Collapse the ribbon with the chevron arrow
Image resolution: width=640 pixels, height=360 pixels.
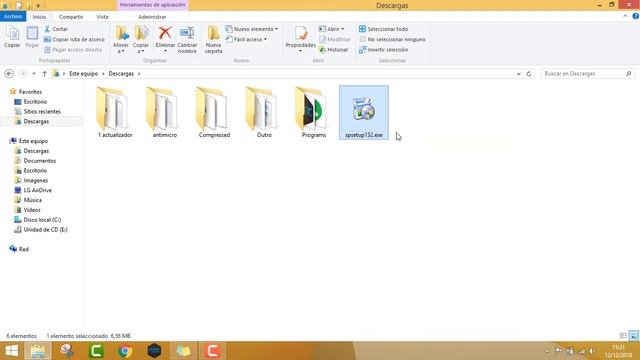[625, 16]
